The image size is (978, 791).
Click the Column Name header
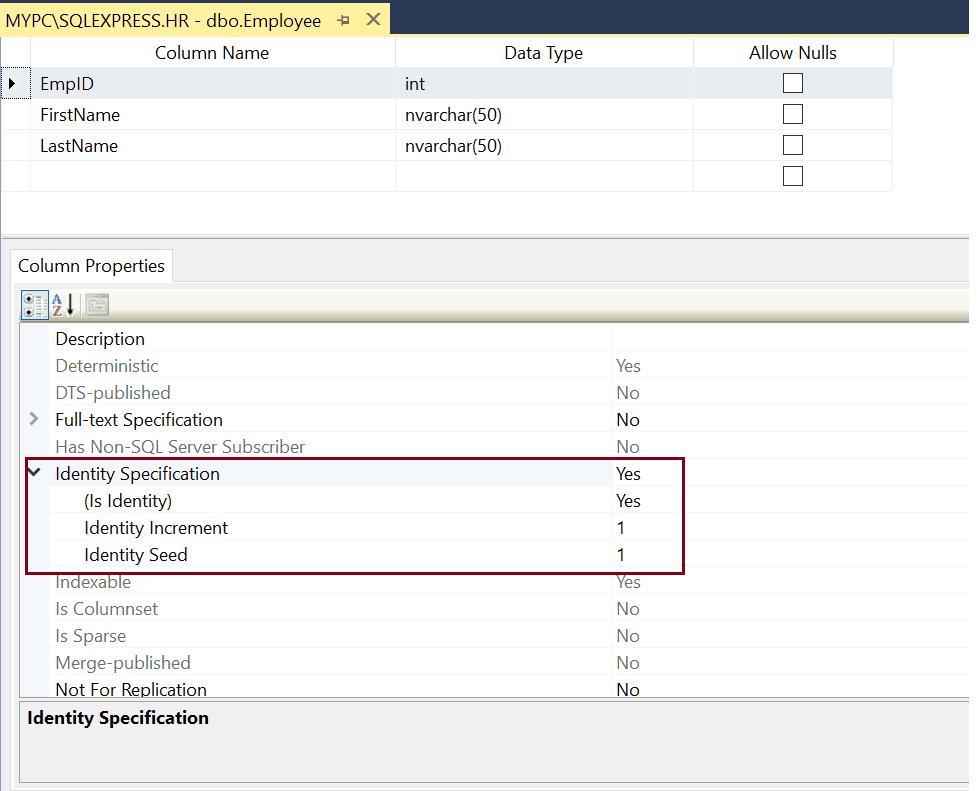pos(212,53)
